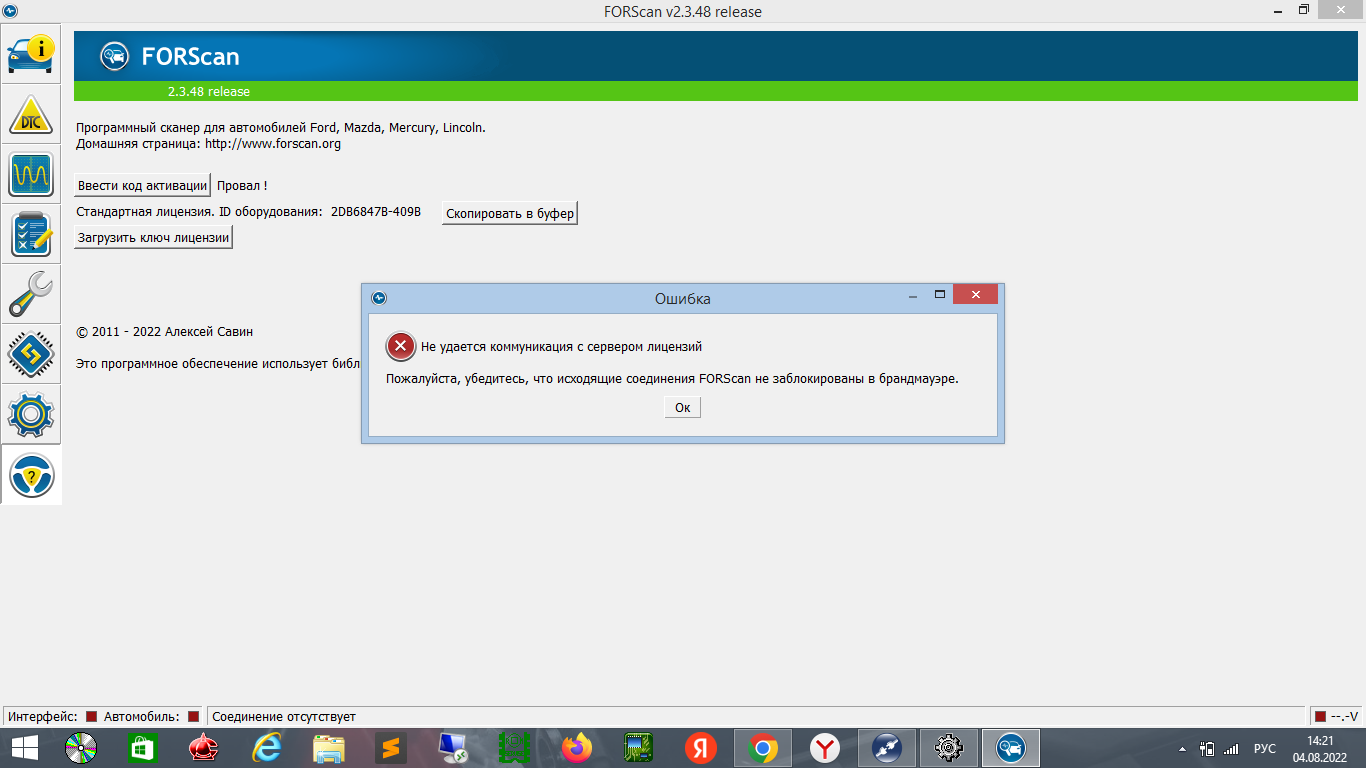Click the Загрузить ключ лицензии button
Image resolution: width=1366 pixels, height=768 pixels.
[x=154, y=238]
